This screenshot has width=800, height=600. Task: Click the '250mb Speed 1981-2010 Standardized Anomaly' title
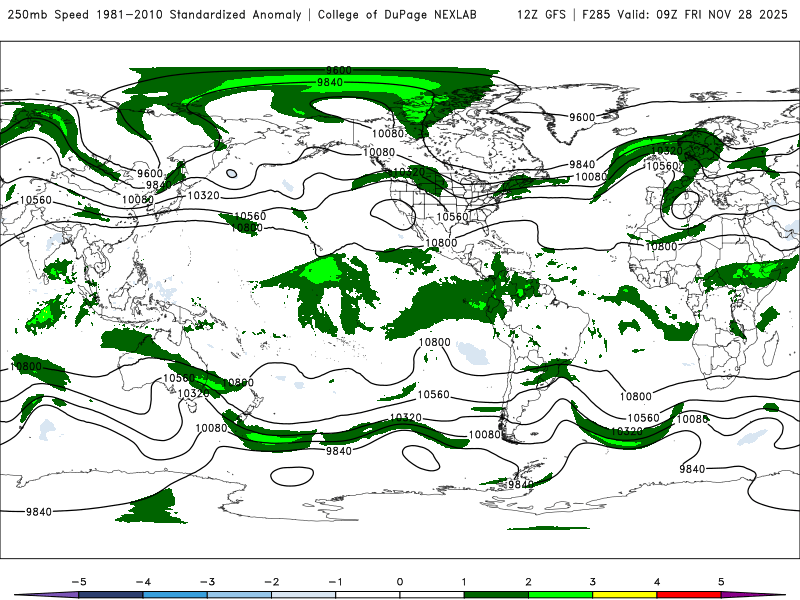coord(155,15)
